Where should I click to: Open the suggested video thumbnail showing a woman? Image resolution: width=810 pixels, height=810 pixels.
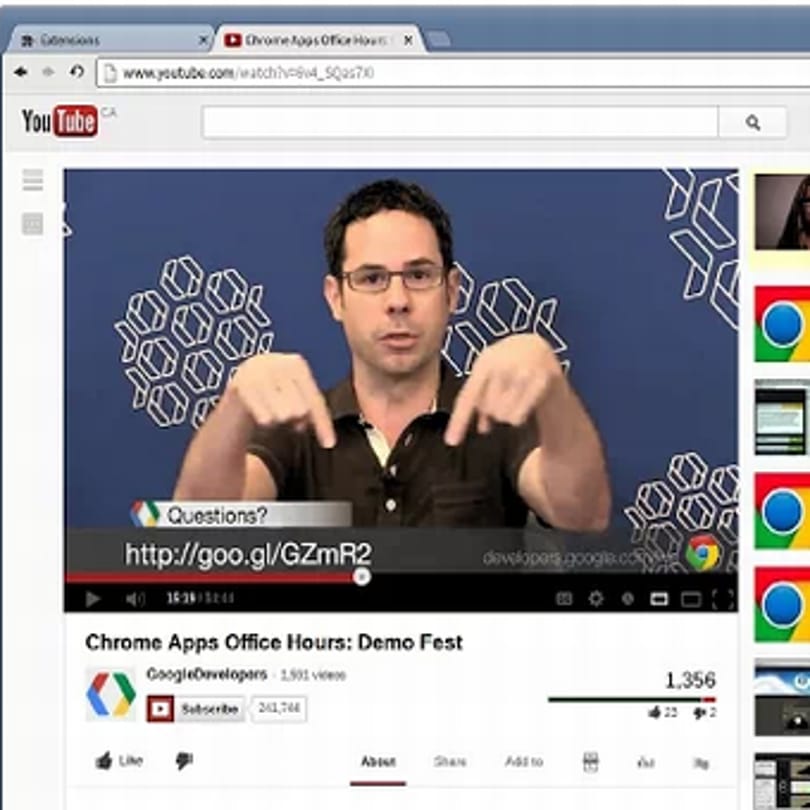coord(782,212)
